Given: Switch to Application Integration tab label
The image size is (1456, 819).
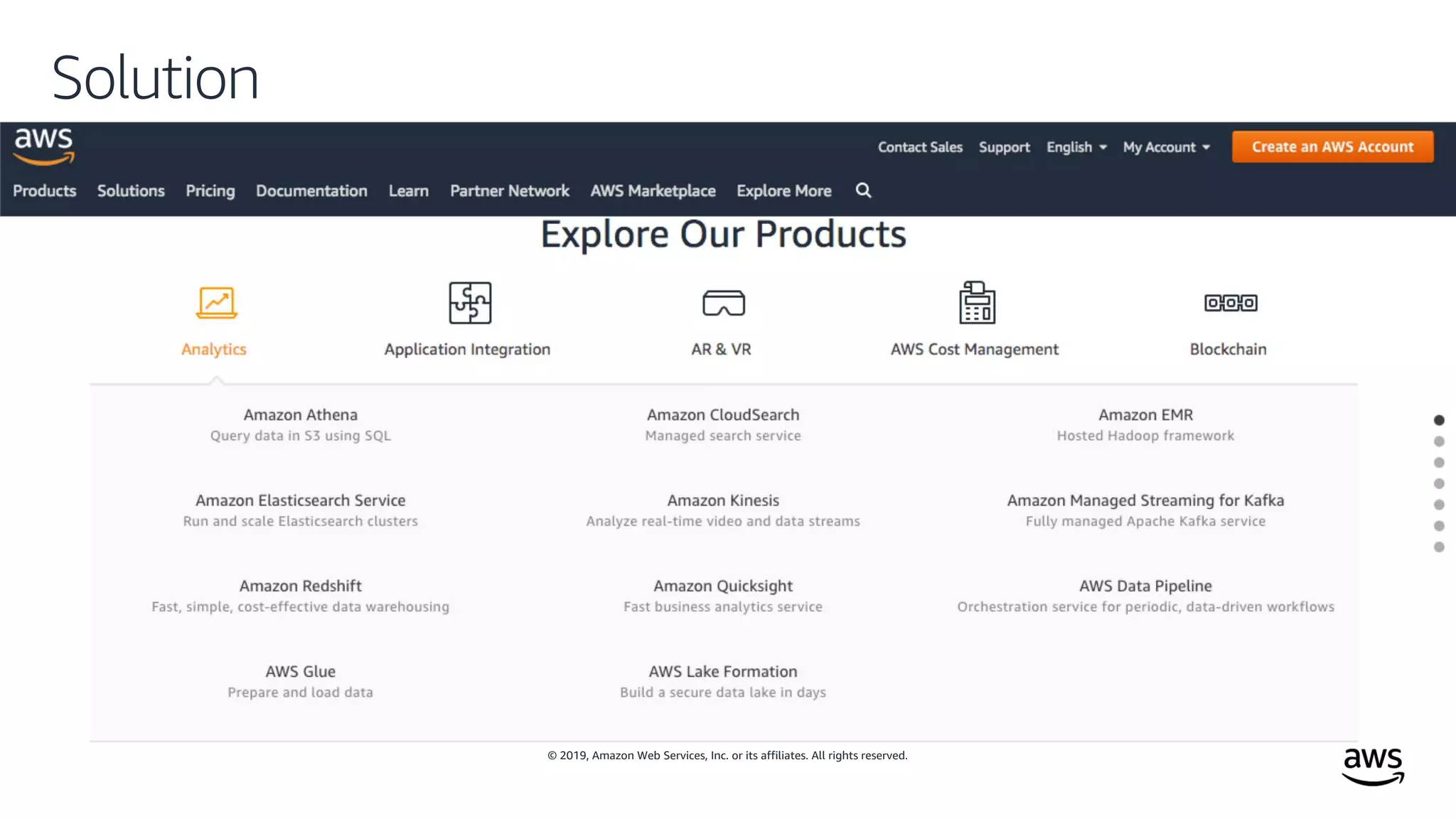Looking at the screenshot, I should [x=467, y=349].
